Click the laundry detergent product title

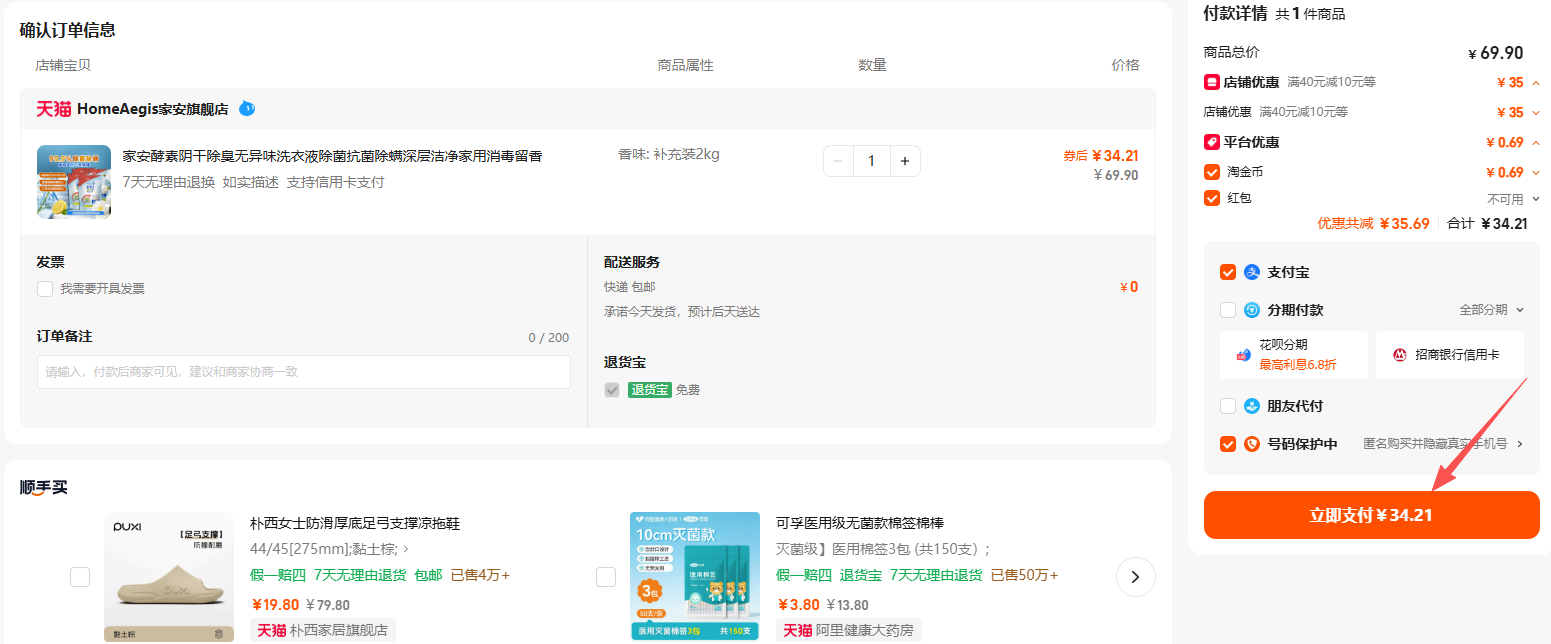coord(332,156)
